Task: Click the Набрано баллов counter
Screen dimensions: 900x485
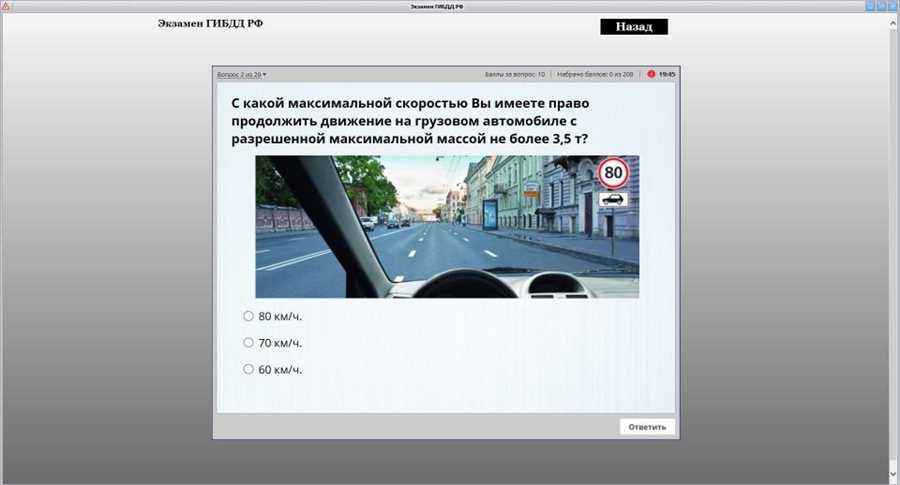Action: [x=595, y=75]
